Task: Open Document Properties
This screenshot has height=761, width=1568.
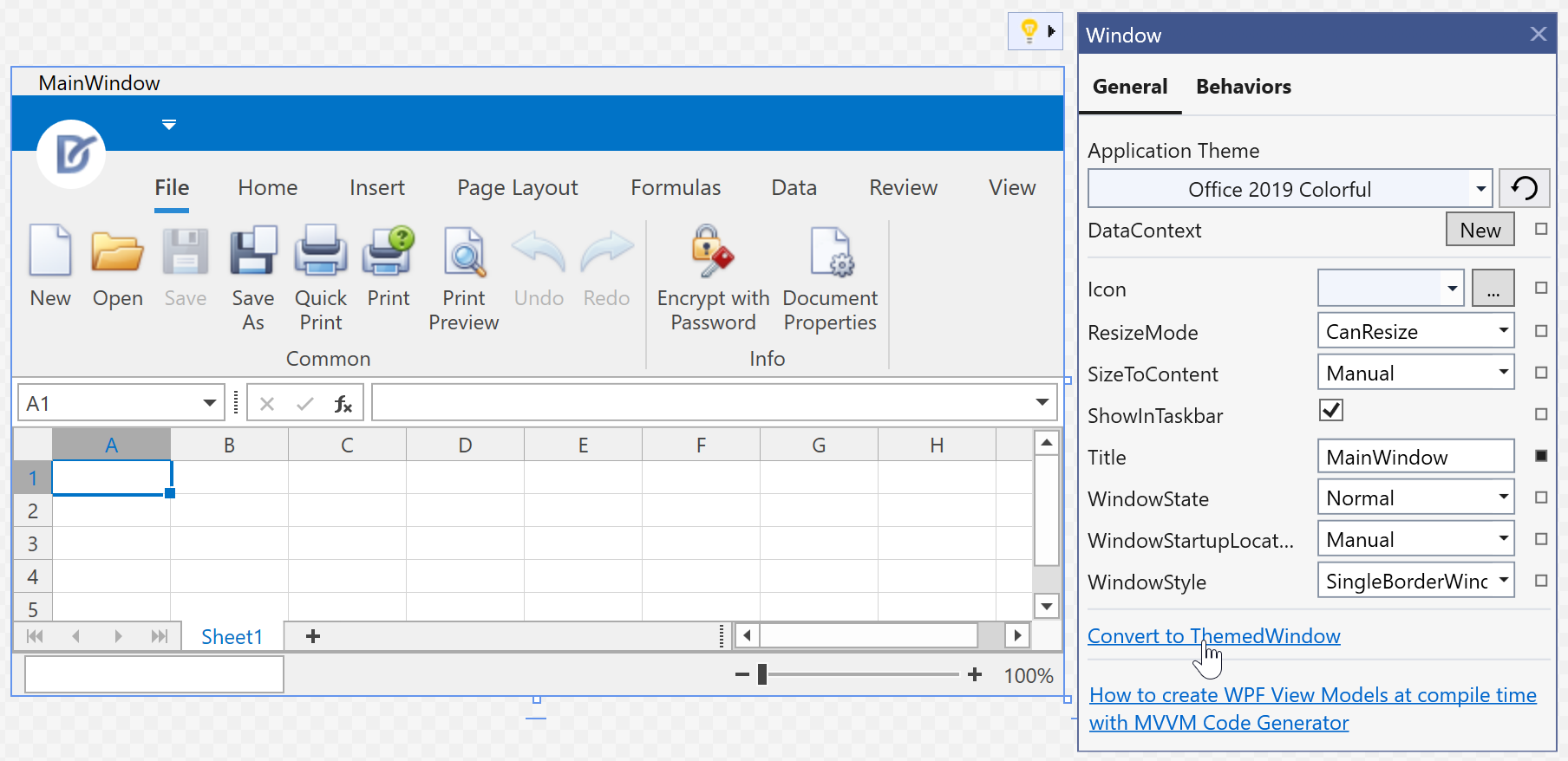Action: click(x=830, y=251)
